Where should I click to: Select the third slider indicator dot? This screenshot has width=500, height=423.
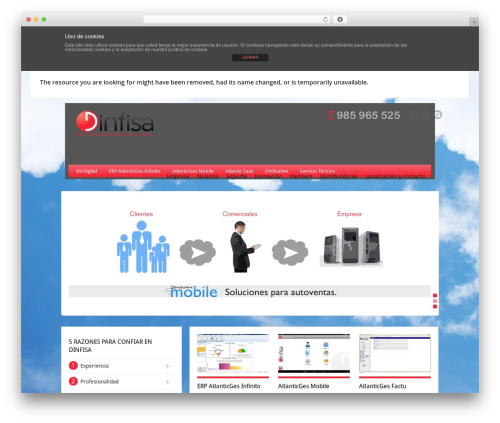pyautogui.click(x=435, y=306)
